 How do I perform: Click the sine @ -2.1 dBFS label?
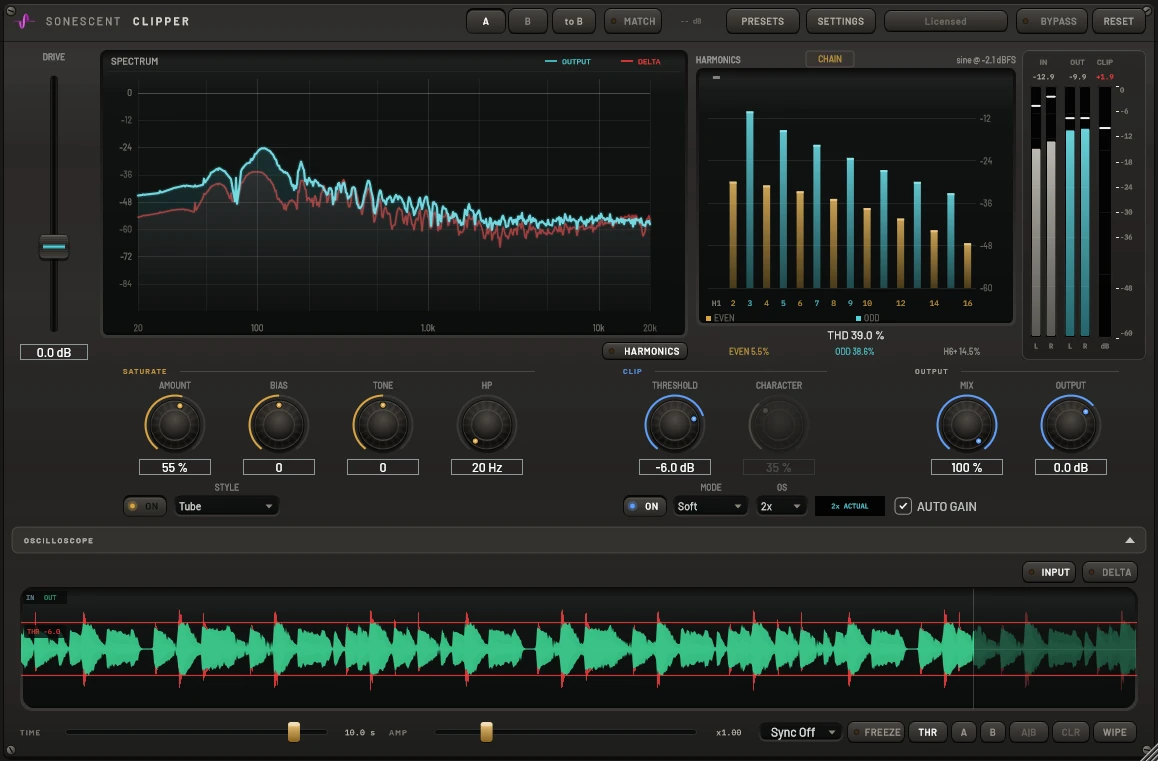tap(986, 60)
